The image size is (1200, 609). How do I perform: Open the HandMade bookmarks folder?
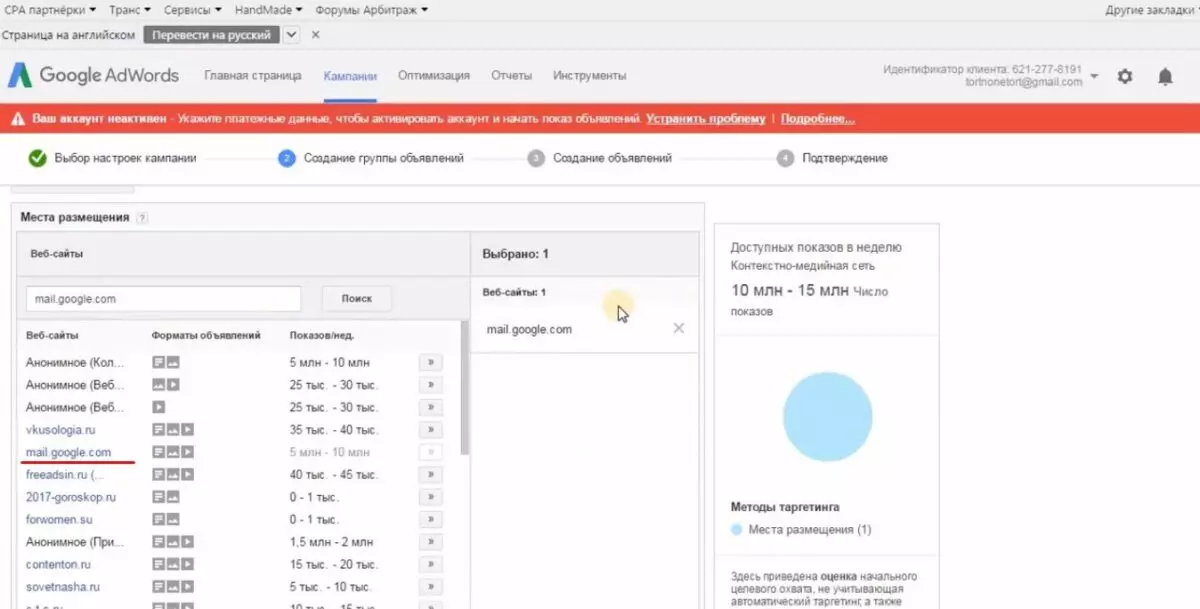coord(268,10)
